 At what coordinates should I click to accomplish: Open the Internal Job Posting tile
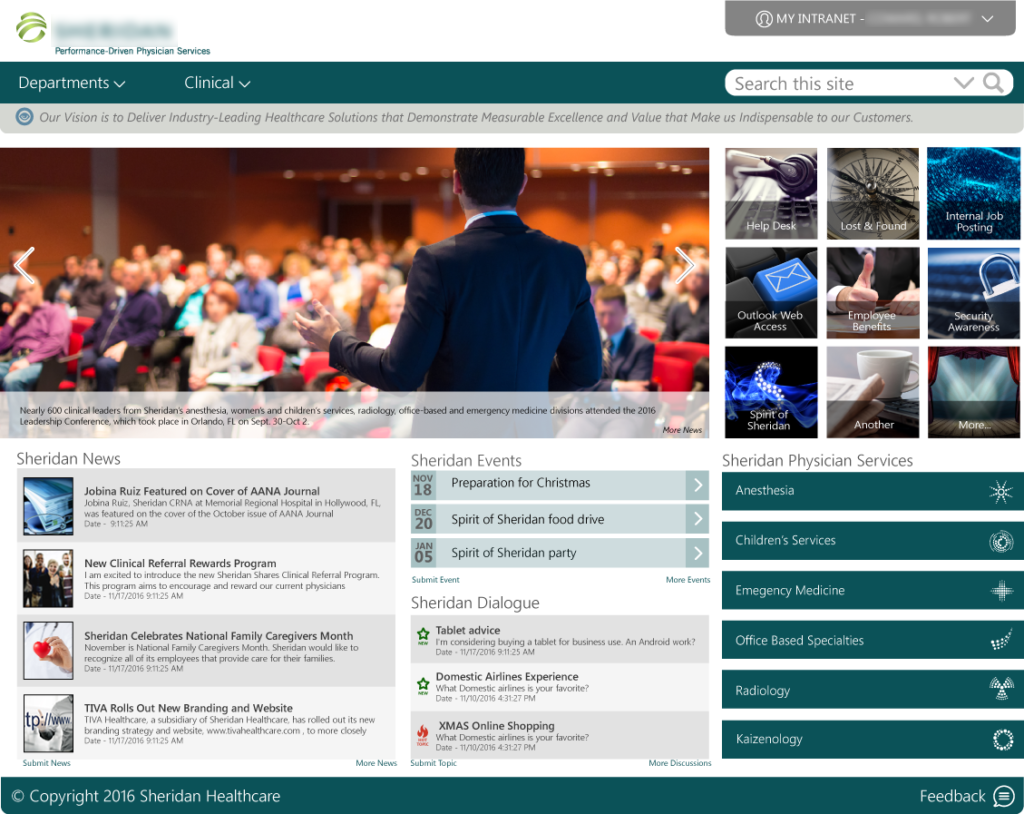pos(973,193)
